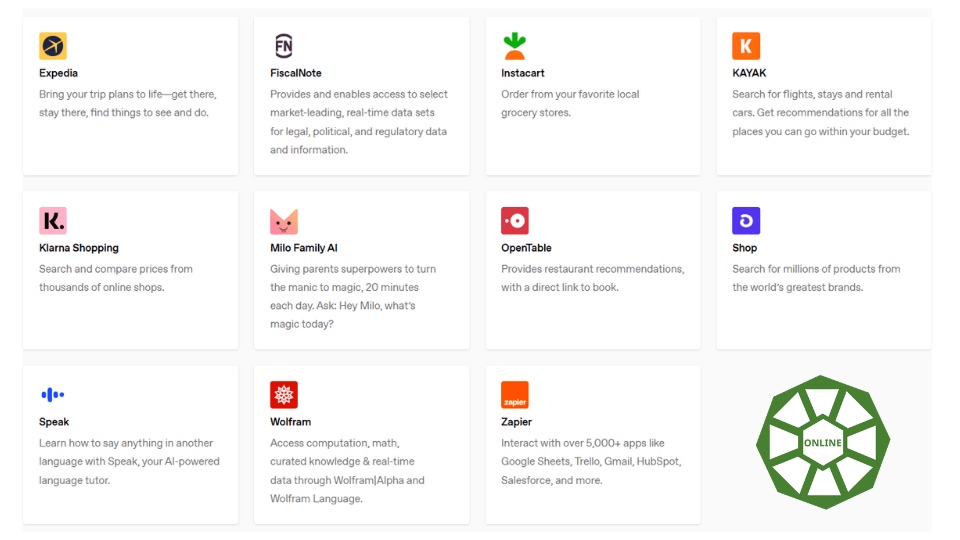This screenshot has height=540, width=960.
Task: Click the pink Klarna K. icon
Action: click(x=53, y=220)
